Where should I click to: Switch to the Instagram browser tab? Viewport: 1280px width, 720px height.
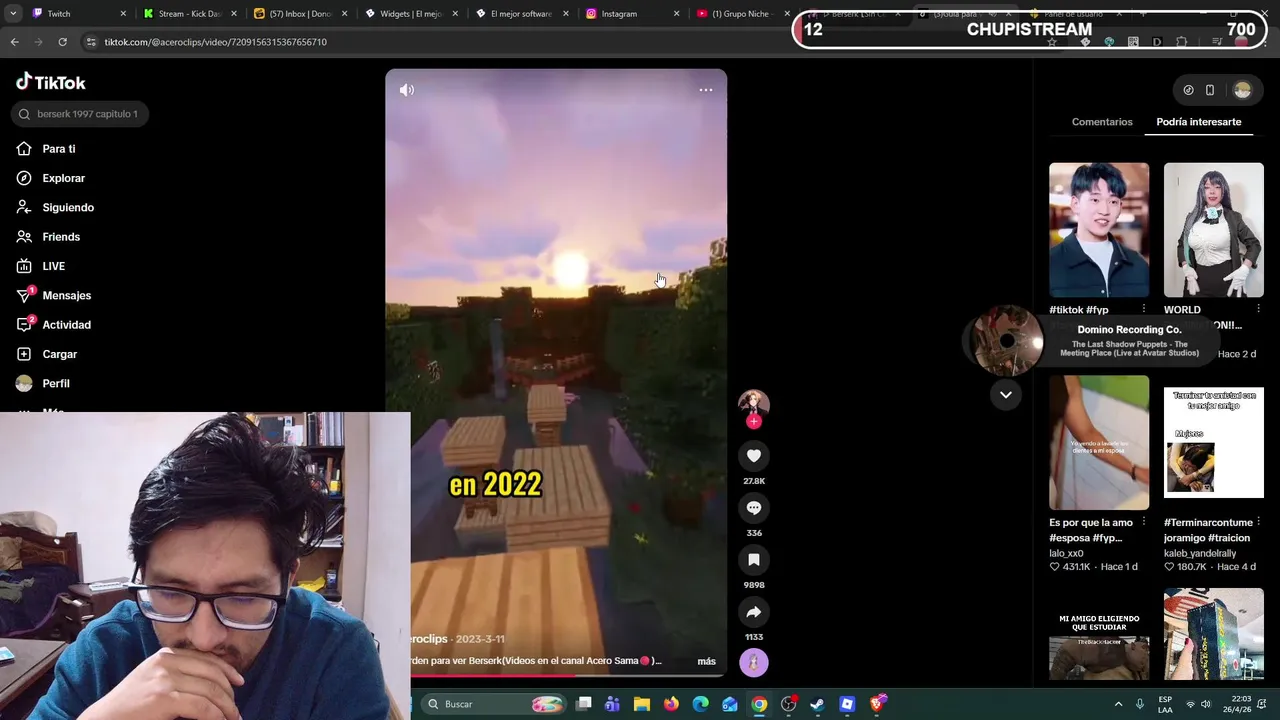point(632,14)
